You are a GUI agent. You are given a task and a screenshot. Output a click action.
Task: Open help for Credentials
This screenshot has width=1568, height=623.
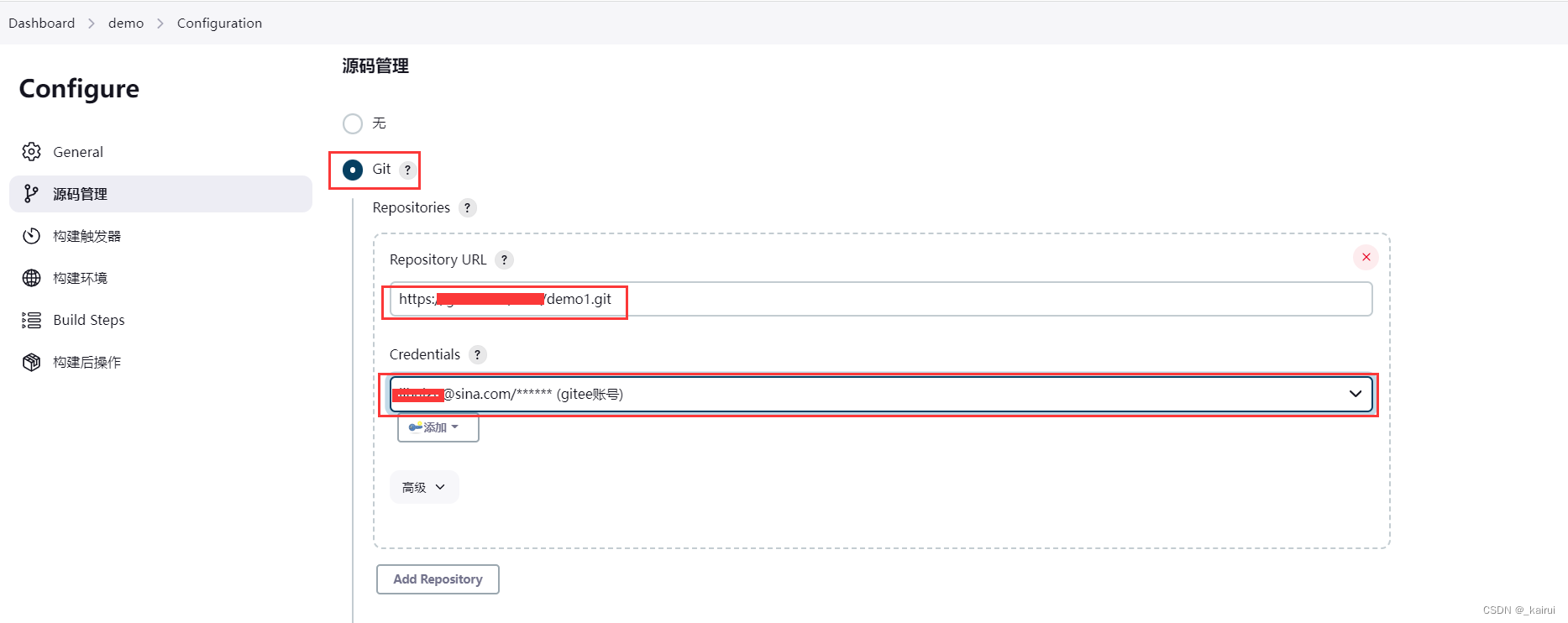click(x=477, y=354)
